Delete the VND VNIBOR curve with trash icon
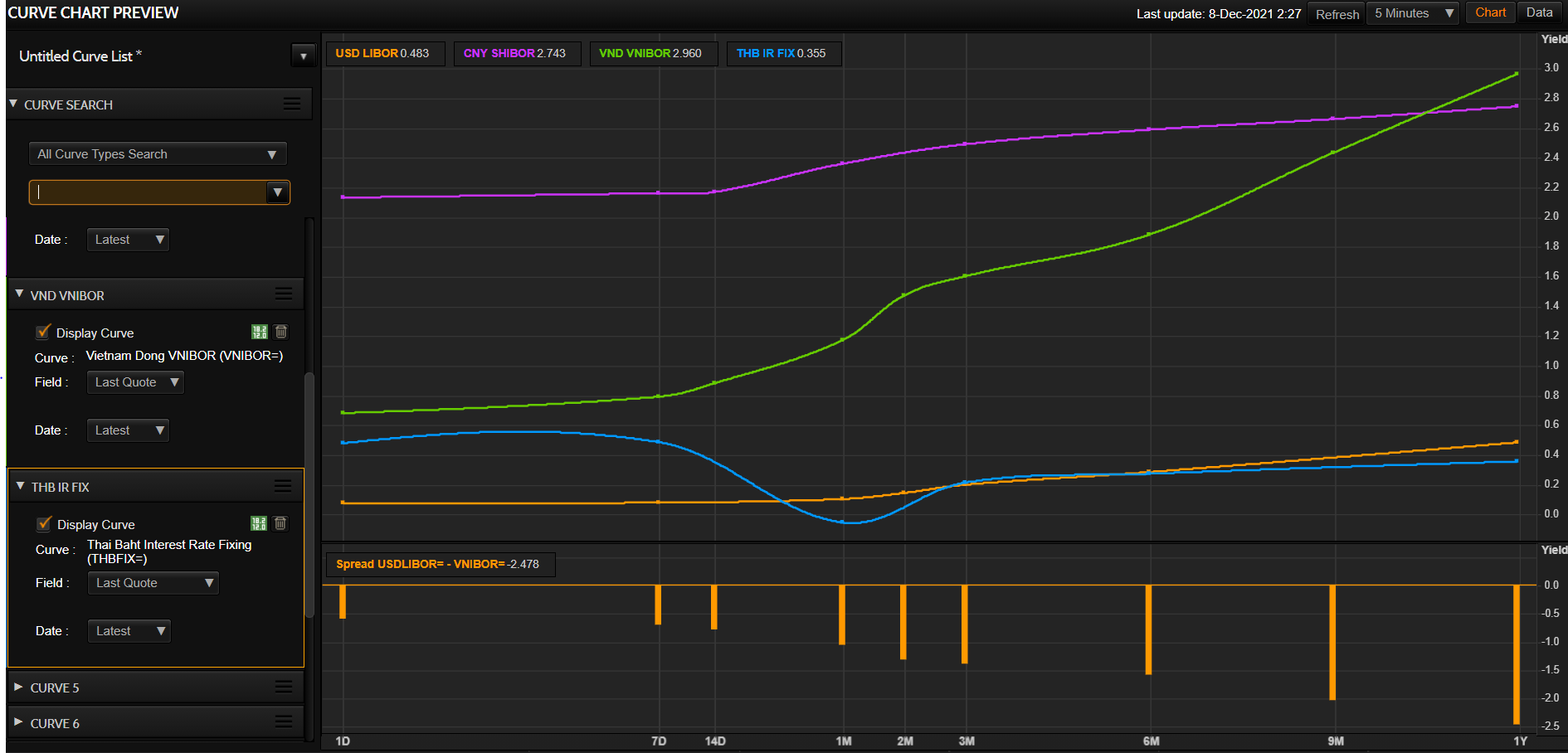This screenshot has width=1568, height=753. (x=281, y=332)
